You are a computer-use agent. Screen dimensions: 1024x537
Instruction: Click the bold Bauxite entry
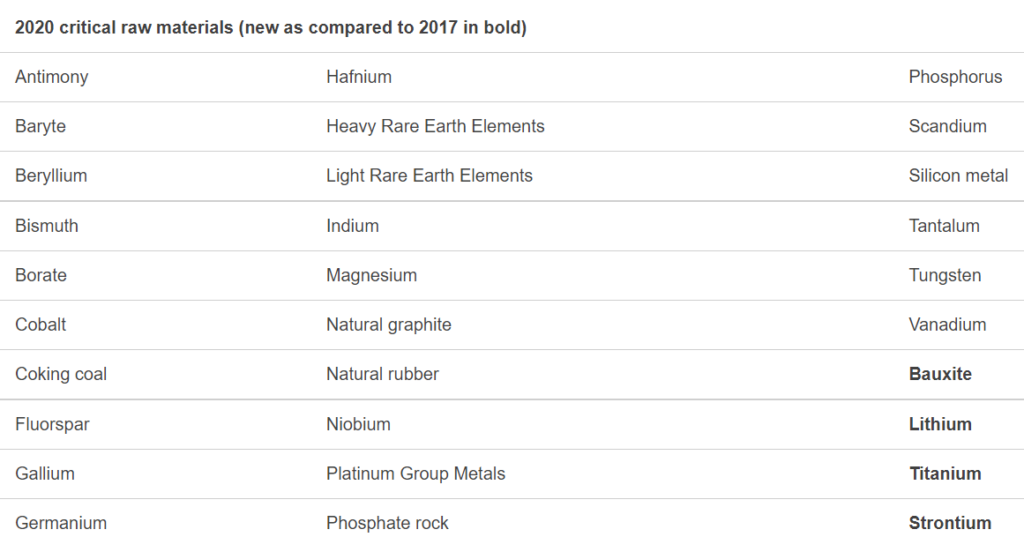(940, 374)
